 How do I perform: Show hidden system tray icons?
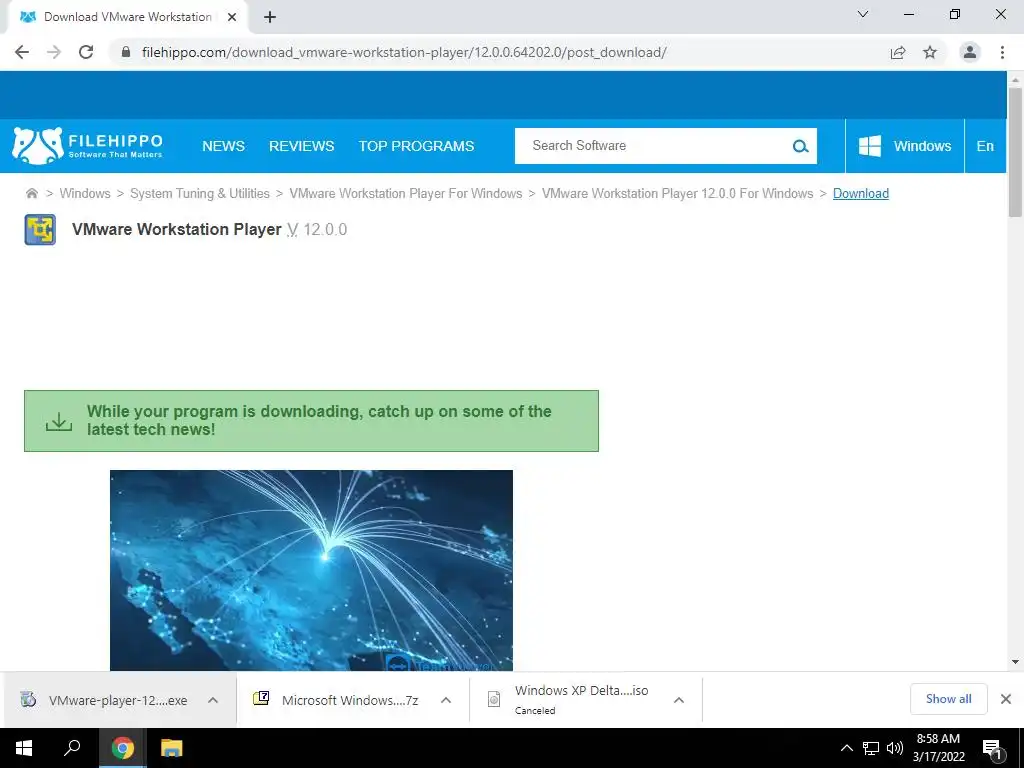(846, 748)
